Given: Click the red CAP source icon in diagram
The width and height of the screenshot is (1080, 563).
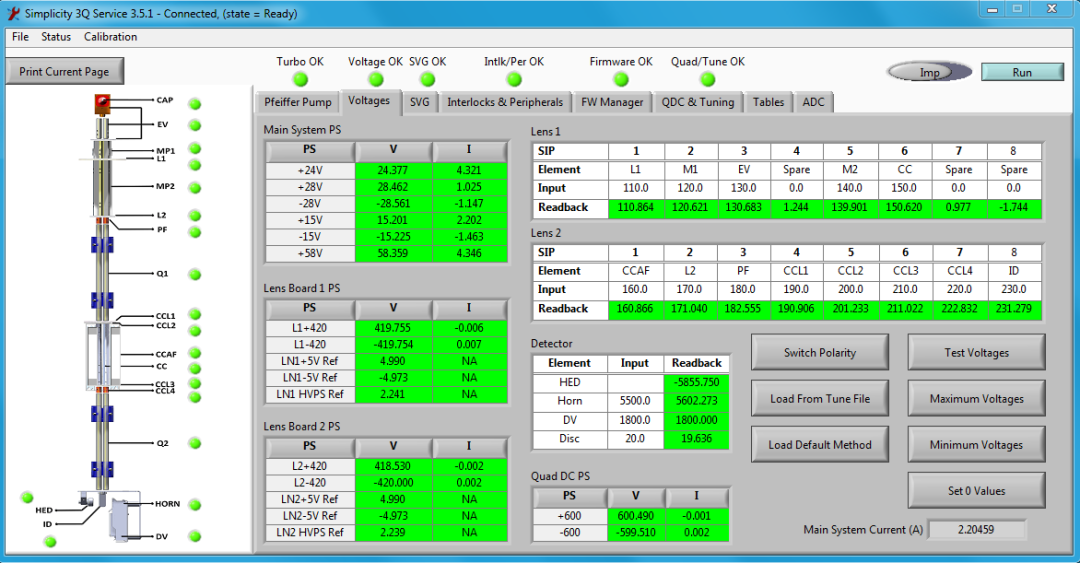Looking at the screenshot, I should pyautogui.click(x=103, y=103).
